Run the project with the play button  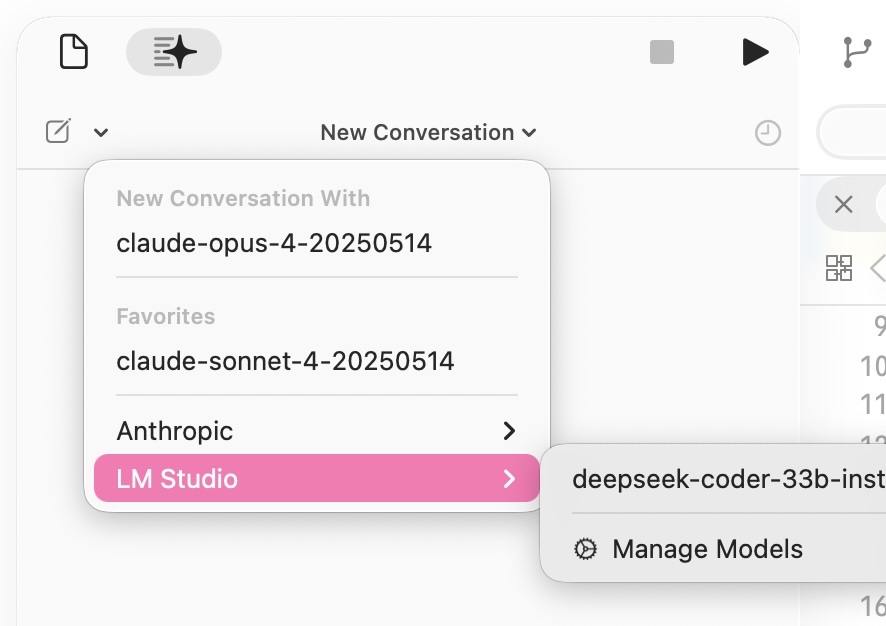pos(755,52)
